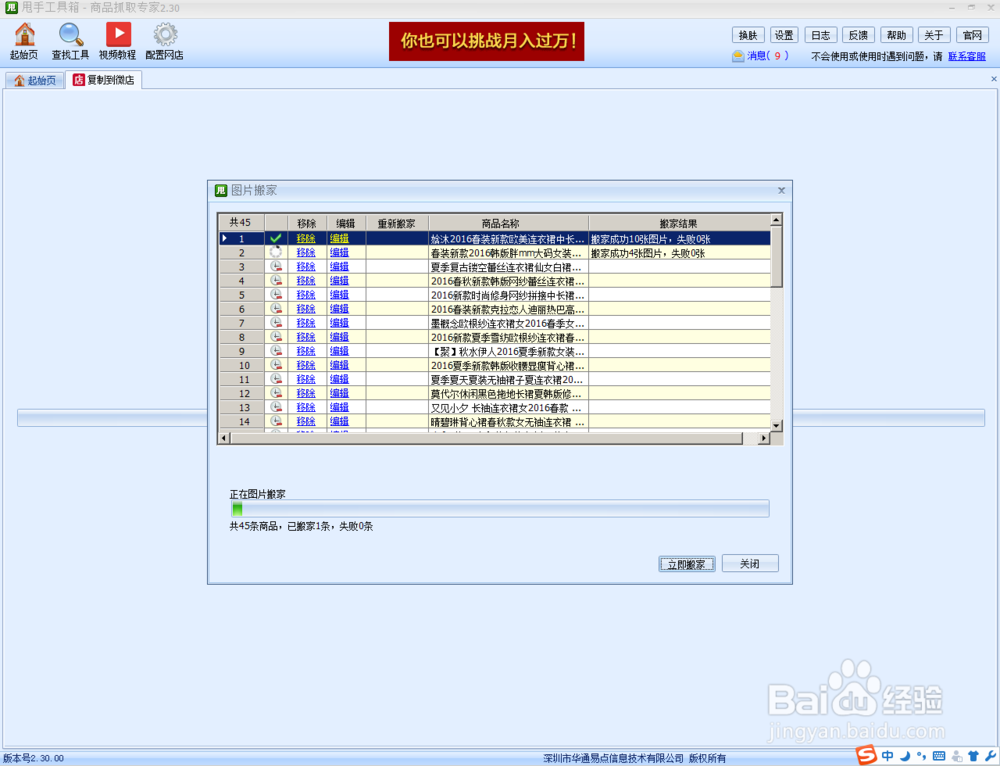The width and height of the screenshot is (1000, 766).
Task: Click the 立即搬家 button
Action: [x=686, y=563]
